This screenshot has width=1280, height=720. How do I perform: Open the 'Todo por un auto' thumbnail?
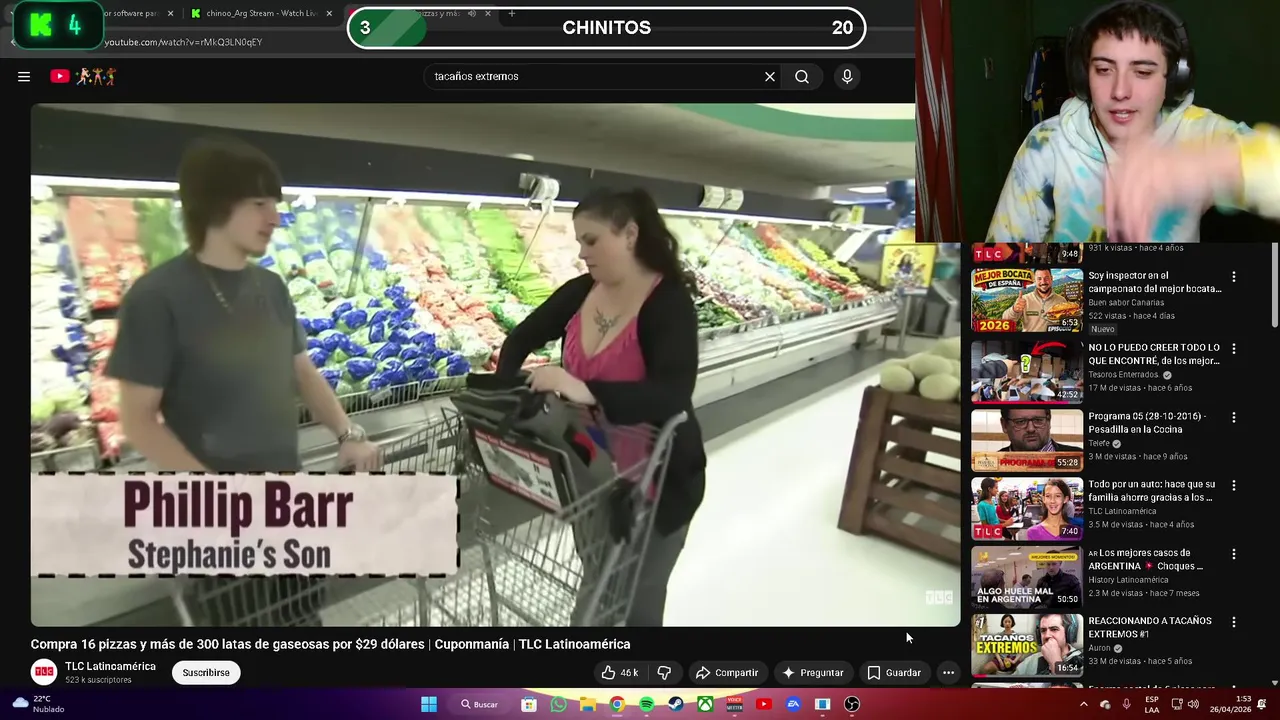click(1027, 508)
